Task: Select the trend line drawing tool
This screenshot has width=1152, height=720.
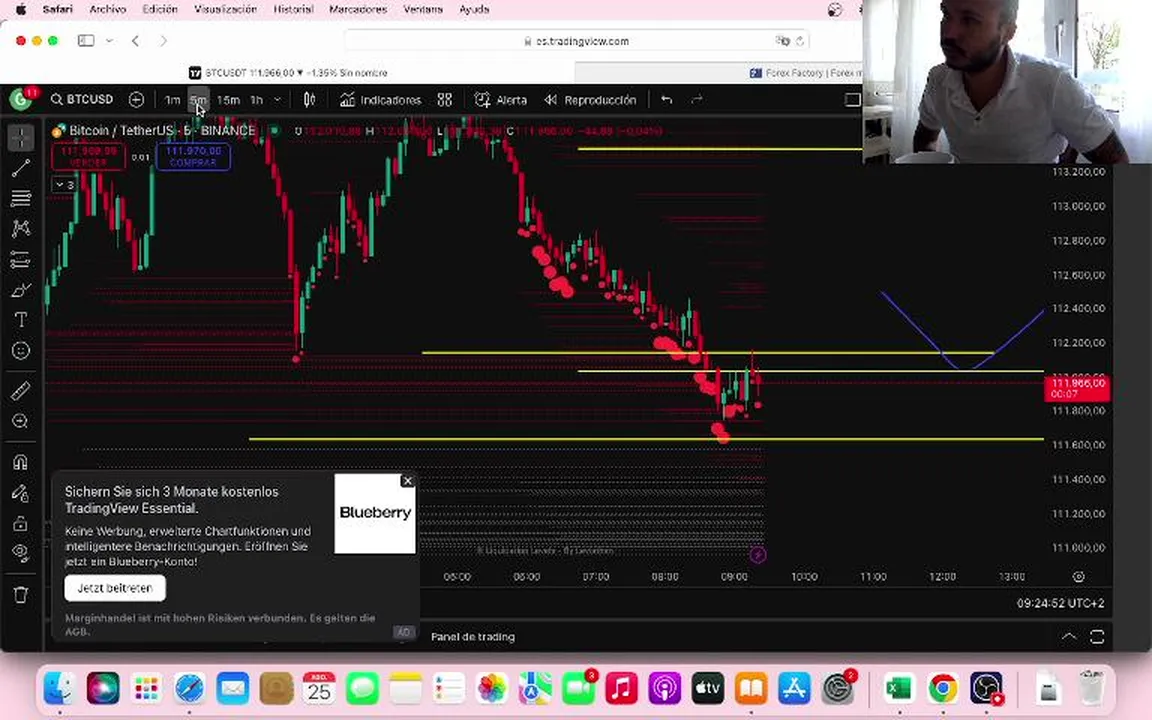Action: [x=21, y=168]
